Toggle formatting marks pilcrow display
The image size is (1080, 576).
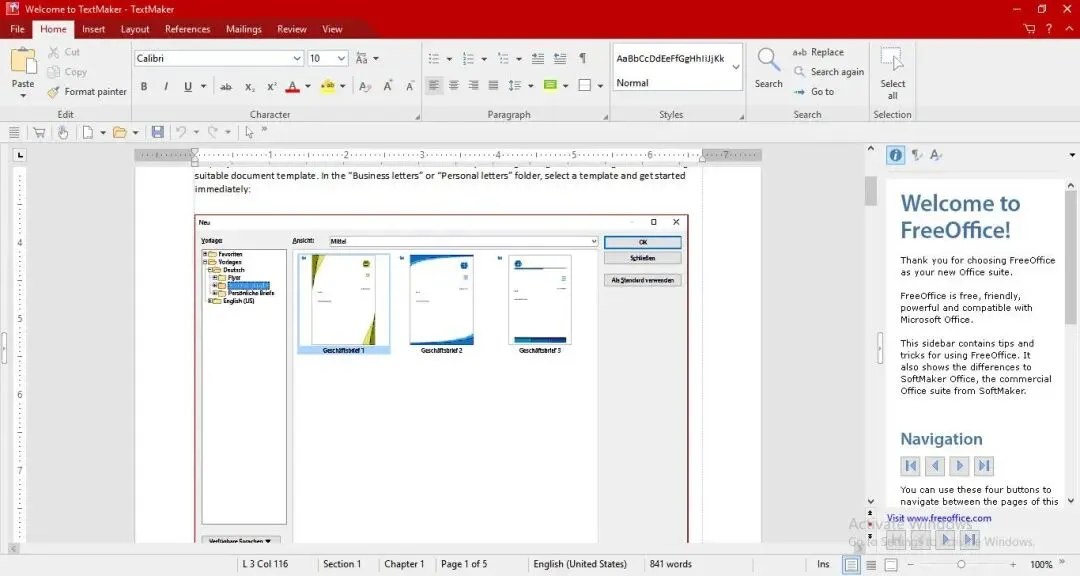(583, 59)
